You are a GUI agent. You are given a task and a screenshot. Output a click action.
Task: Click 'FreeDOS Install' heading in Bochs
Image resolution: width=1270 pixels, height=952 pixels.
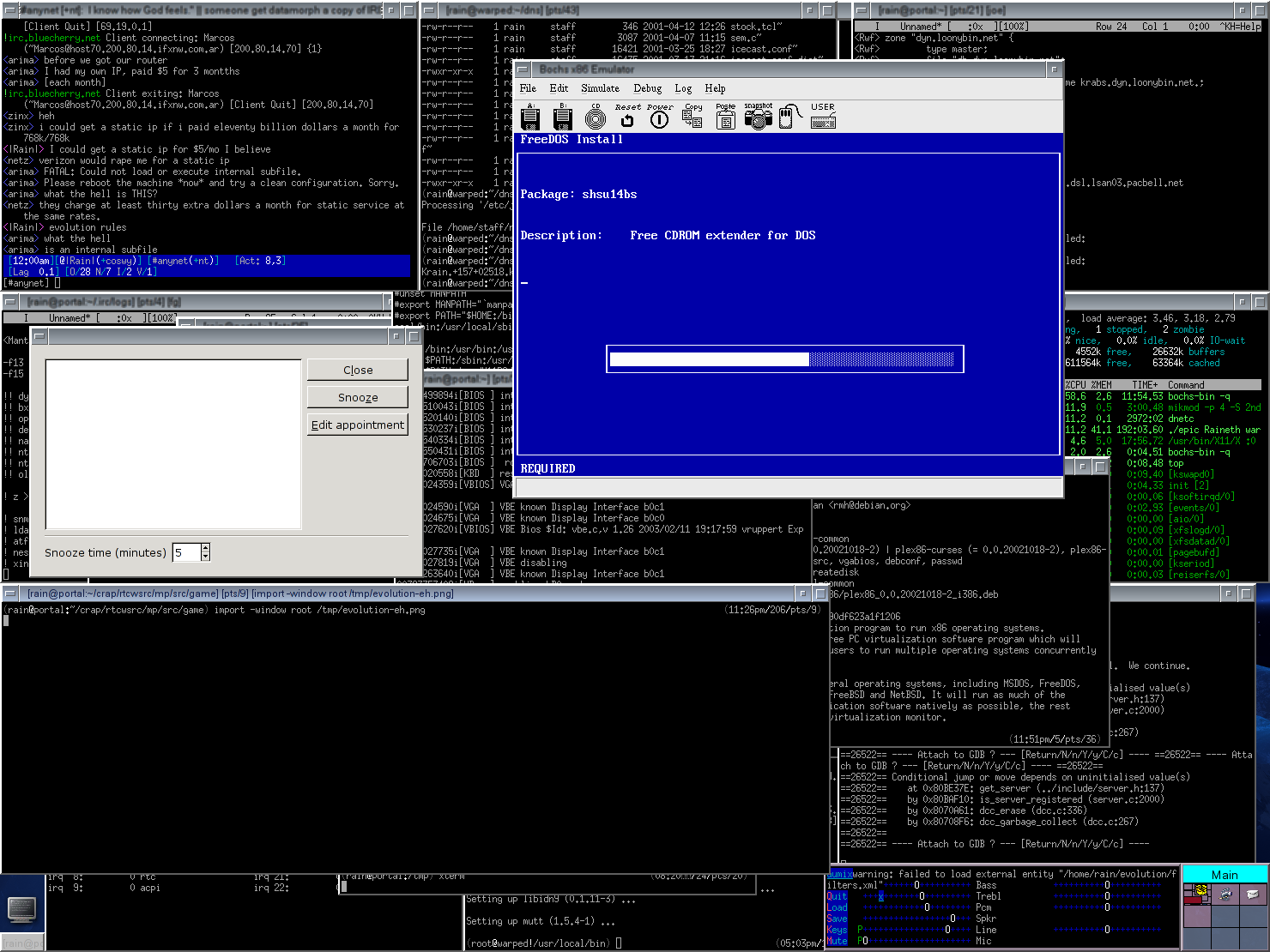(571, 139)
